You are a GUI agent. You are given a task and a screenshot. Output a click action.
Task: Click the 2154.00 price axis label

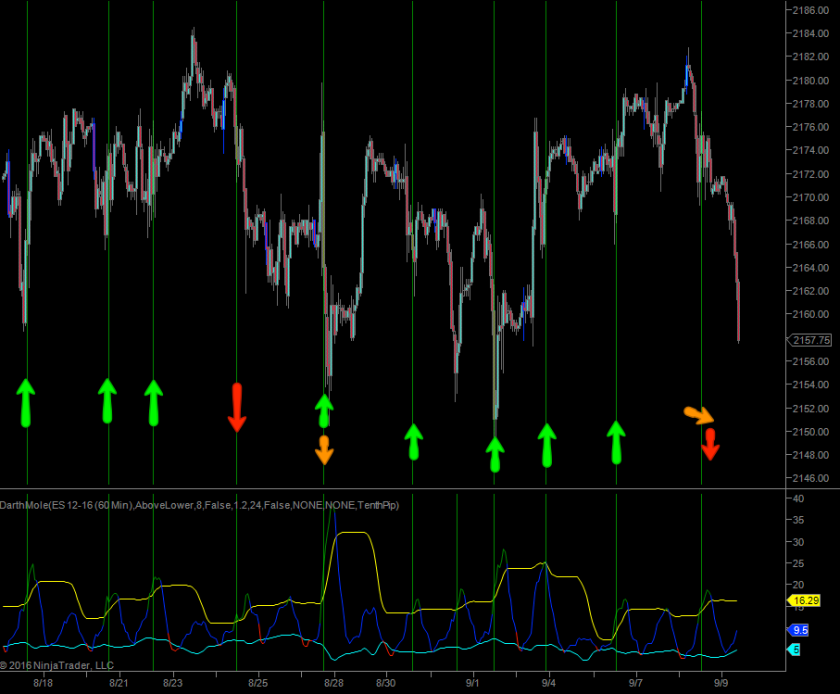click(x=811, y=384)
